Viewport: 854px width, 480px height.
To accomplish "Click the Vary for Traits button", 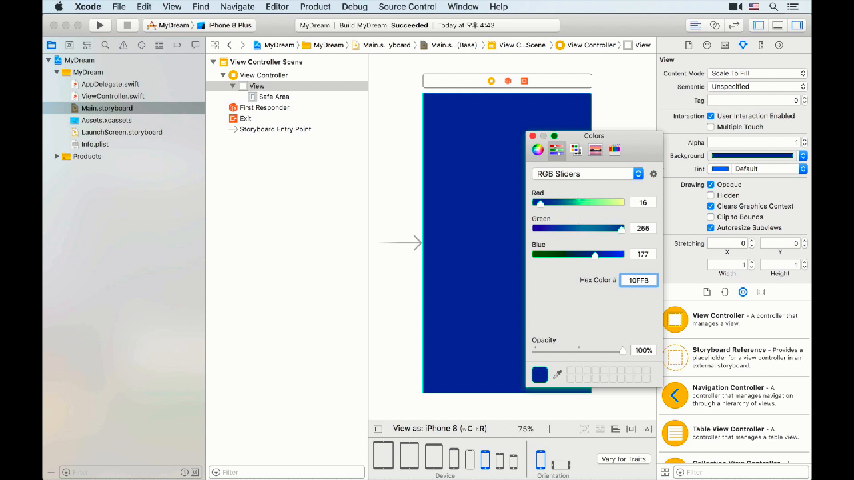I will [x=624, y=459].
